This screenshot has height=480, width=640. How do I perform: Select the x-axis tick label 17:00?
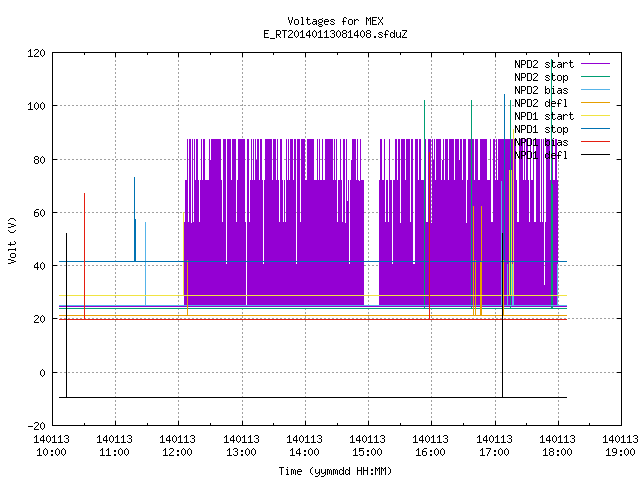tap(495, 453)
